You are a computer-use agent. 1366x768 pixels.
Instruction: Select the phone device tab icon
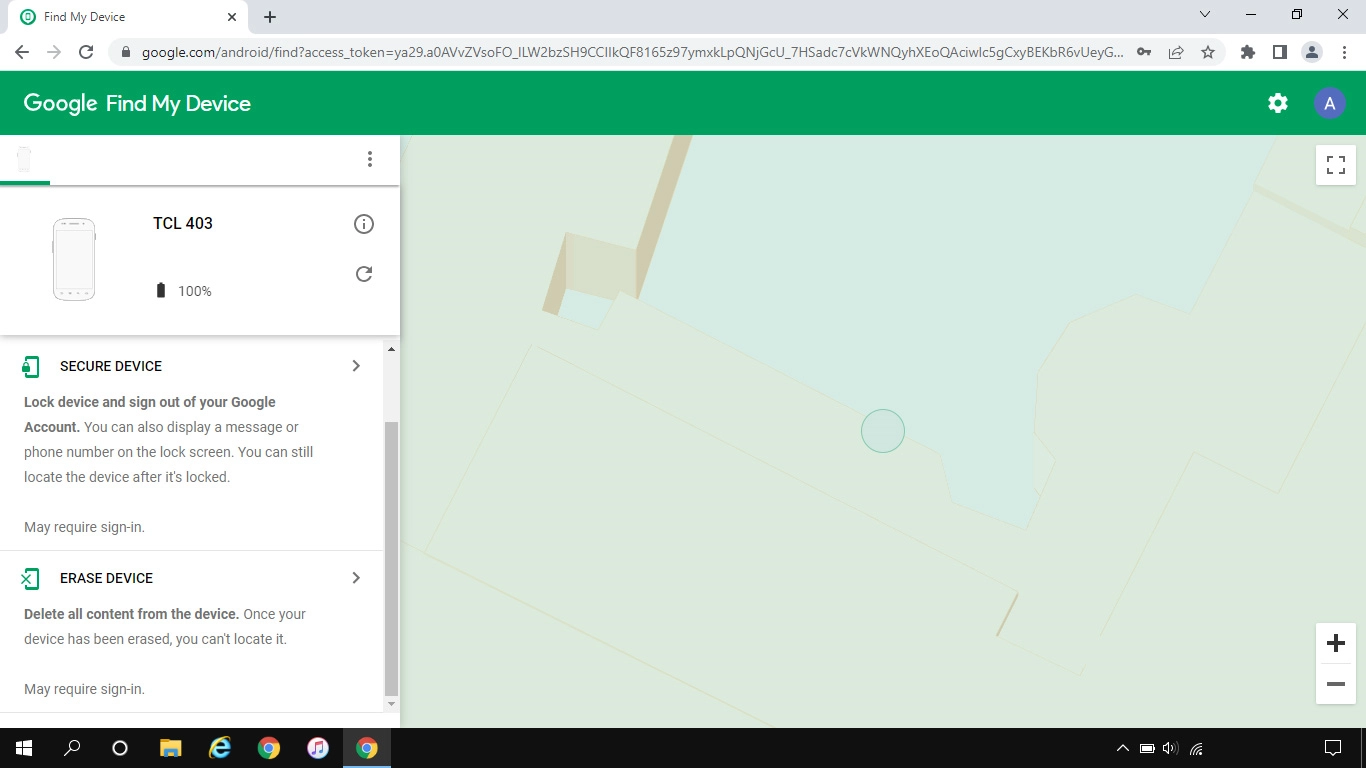[23, 159]
